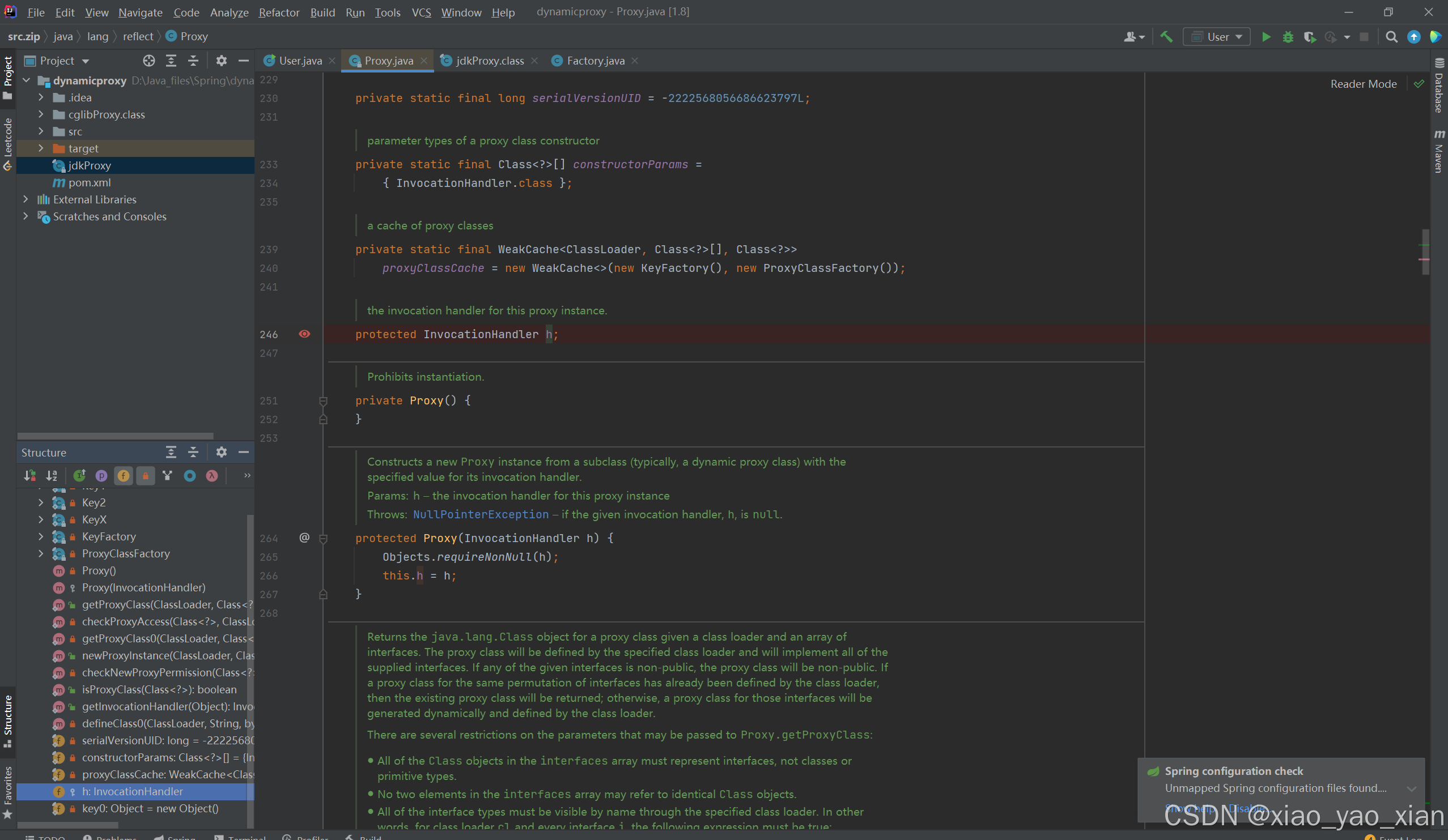Click the Reader Mode button
1448x840 pixels.
(1363, 84)
